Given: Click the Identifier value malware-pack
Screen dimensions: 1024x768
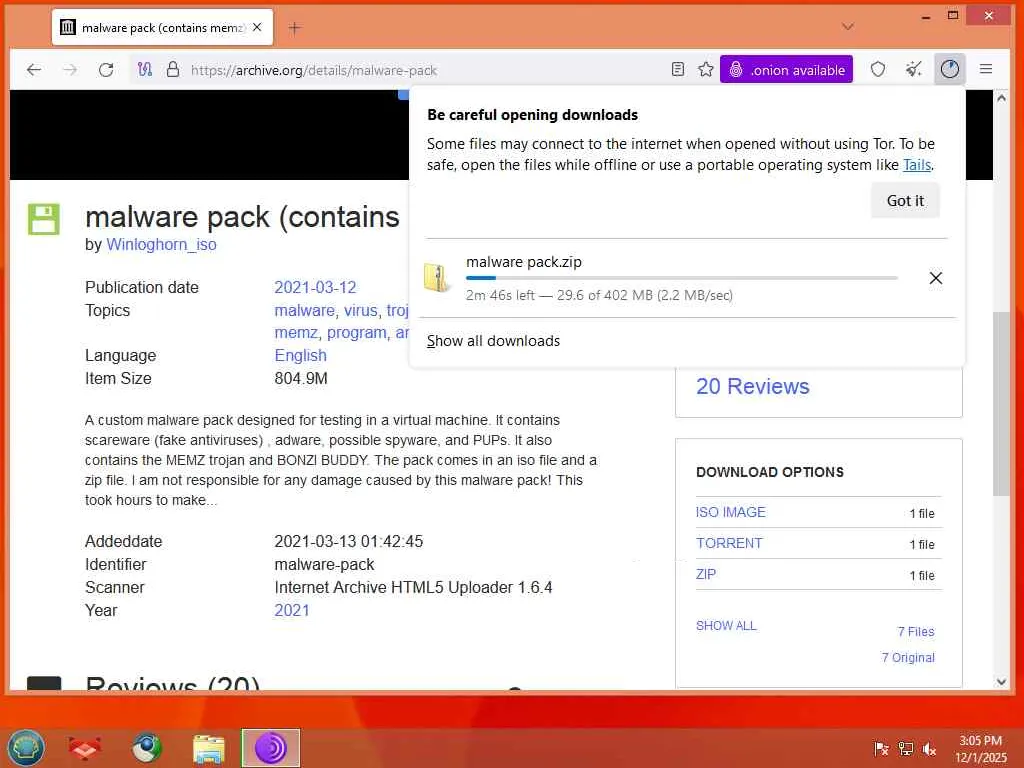Looking at the screenshot, I should (x=325, y=564).
